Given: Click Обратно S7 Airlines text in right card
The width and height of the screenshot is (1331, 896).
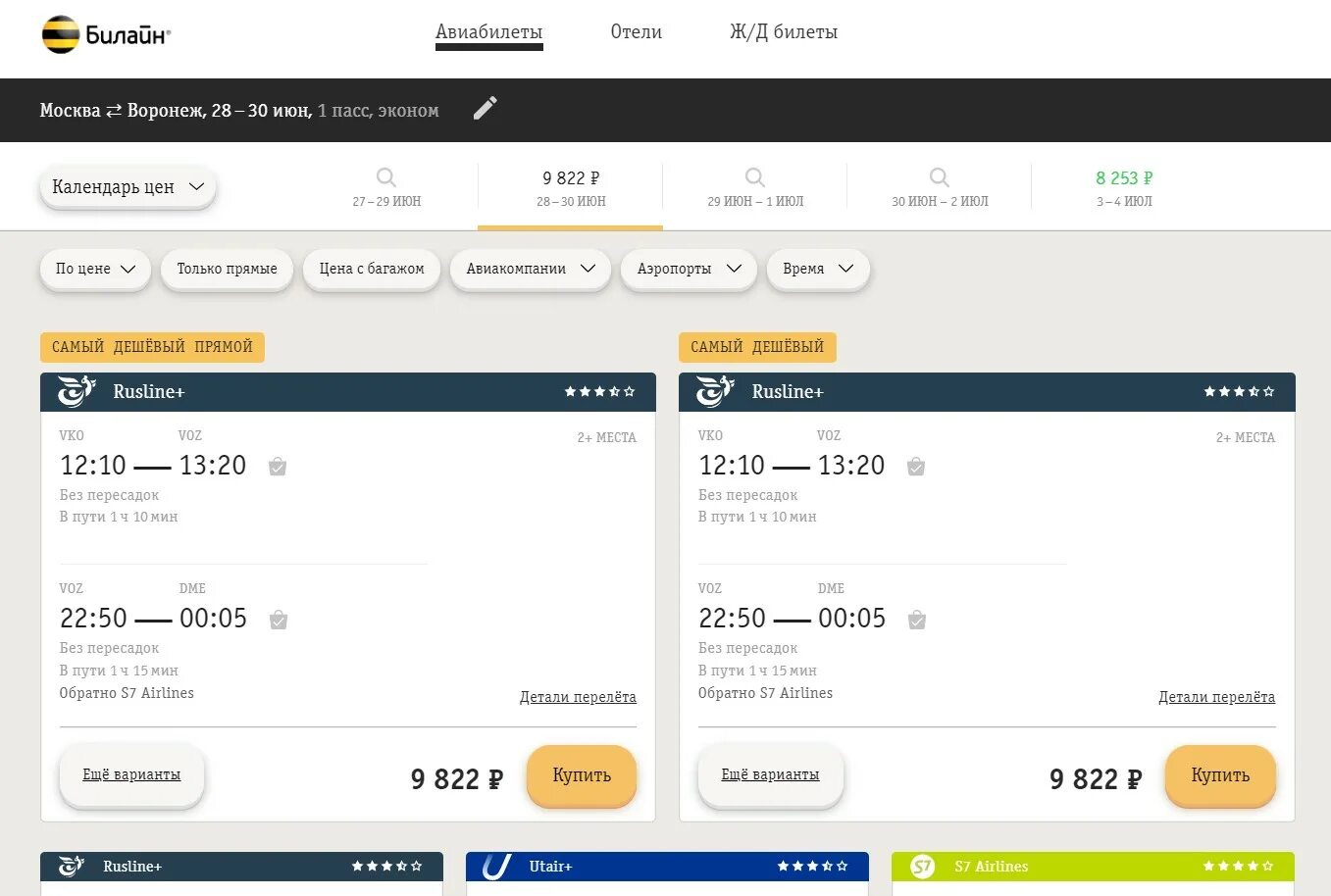Looking at the screenshot, I should click(765, 693).
